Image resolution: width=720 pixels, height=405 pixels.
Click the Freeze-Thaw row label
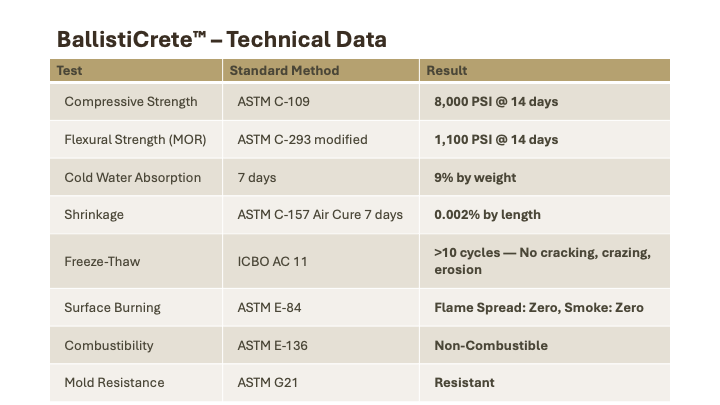pyautogui.click(x=102, y=261)
